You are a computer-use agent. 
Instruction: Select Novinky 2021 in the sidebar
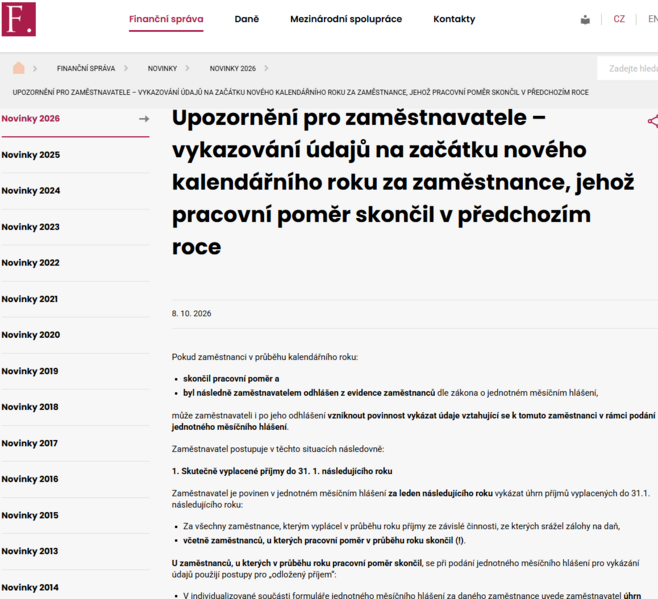30,299
